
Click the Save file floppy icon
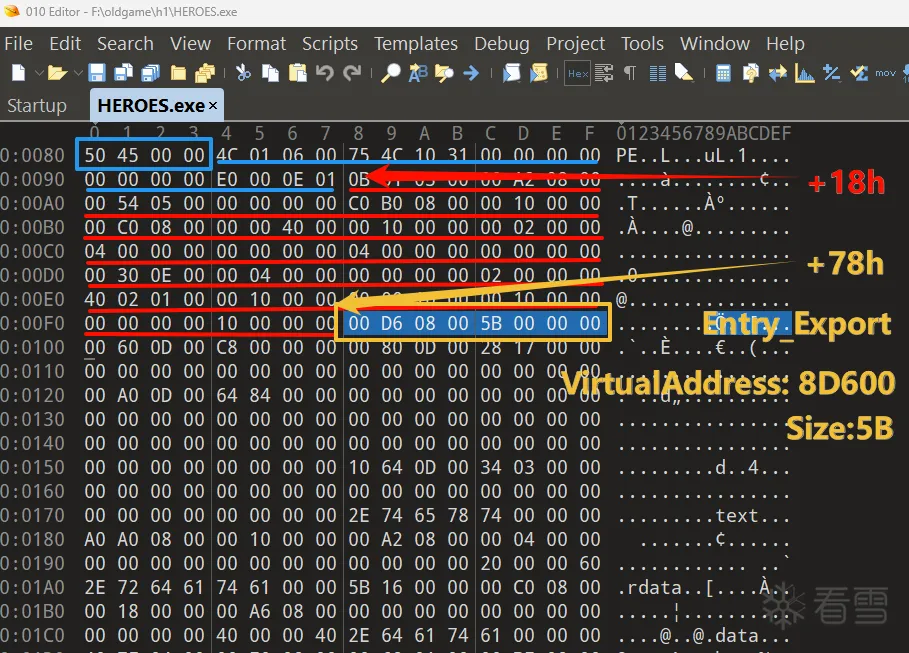click(96, 73)
